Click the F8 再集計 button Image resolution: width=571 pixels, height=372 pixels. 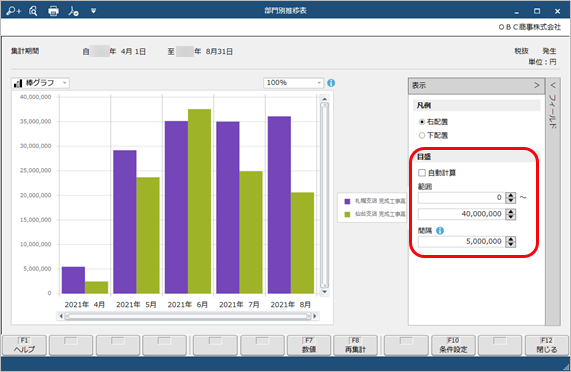click(355, 345)
